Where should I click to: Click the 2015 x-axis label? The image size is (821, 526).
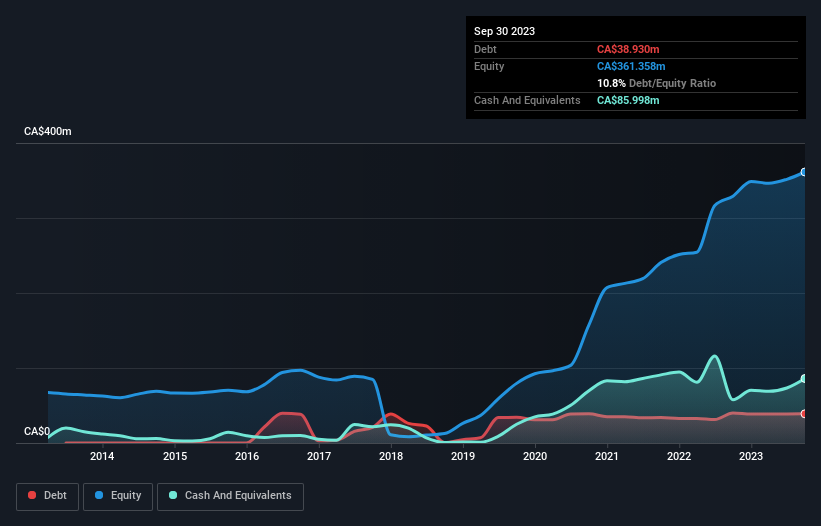(x=175, y=456)
